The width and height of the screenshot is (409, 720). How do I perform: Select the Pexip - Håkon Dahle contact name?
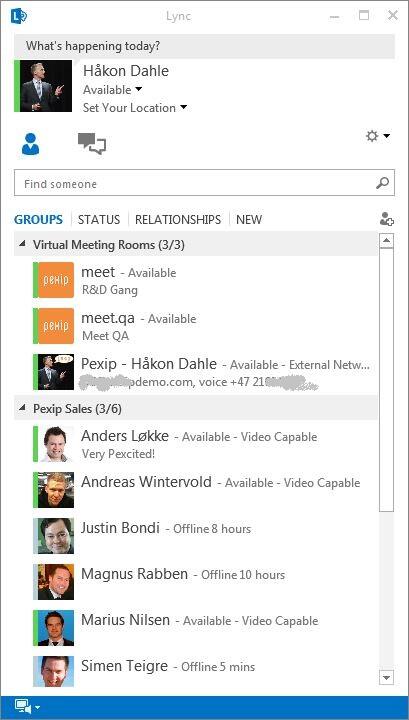click(149, 364)
